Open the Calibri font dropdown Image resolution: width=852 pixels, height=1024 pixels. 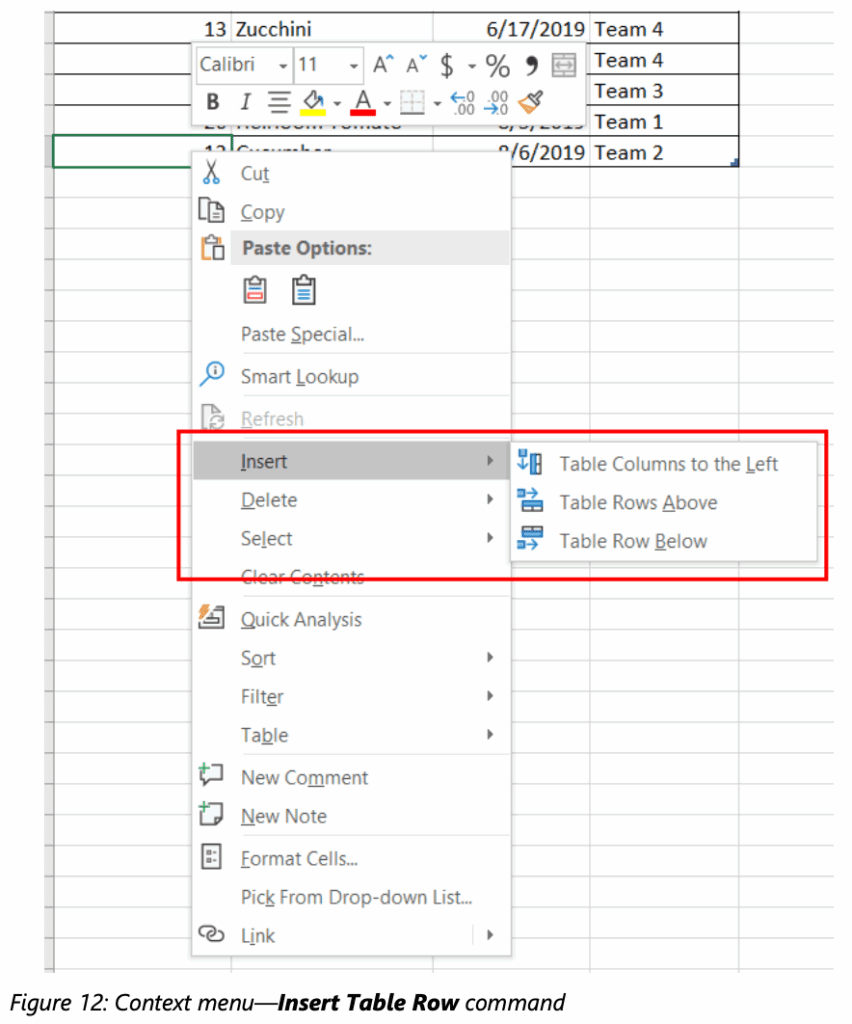pos(283,65)
